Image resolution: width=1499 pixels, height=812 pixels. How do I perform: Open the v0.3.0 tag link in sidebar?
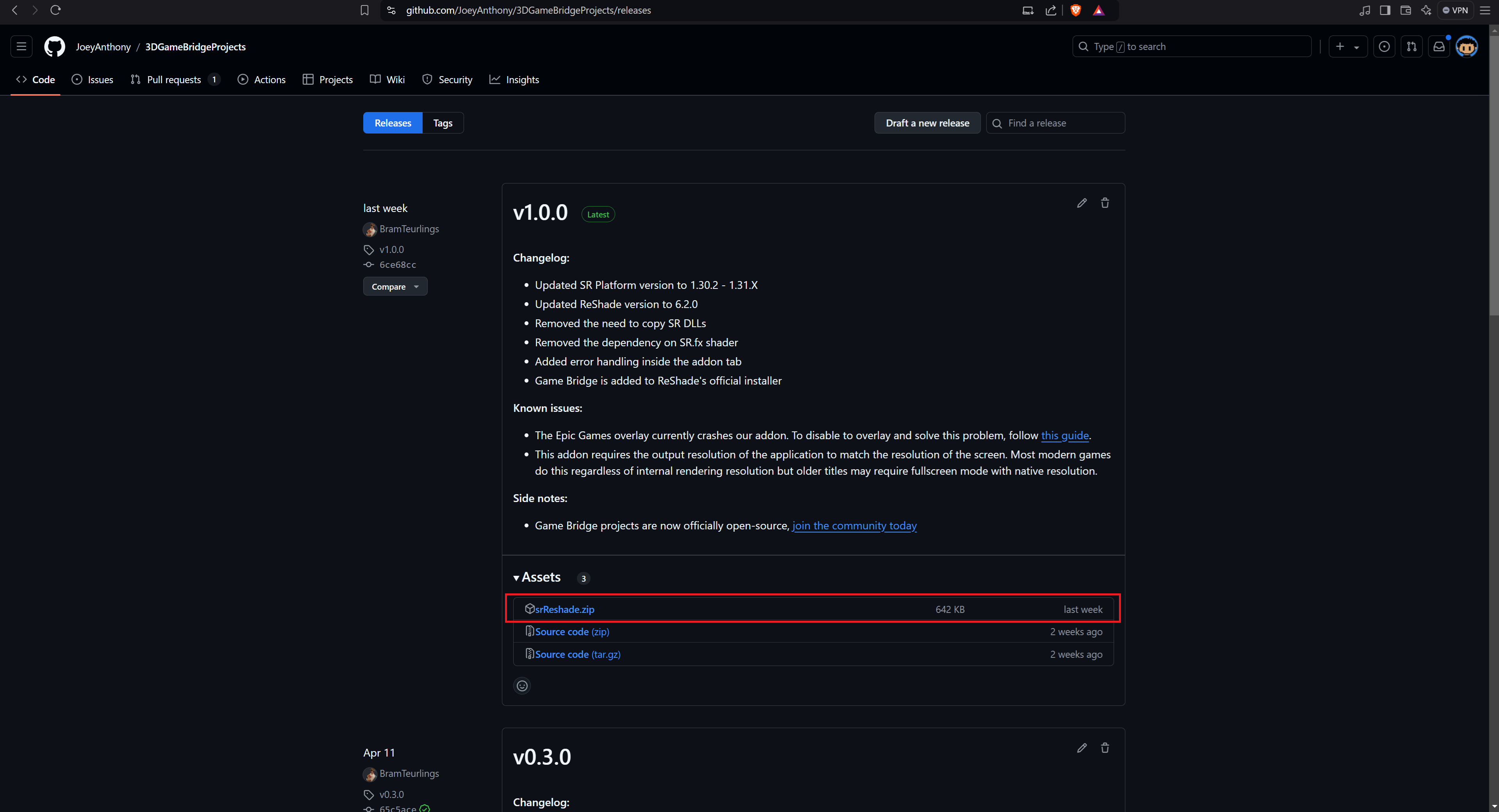[x=392, y=794]
